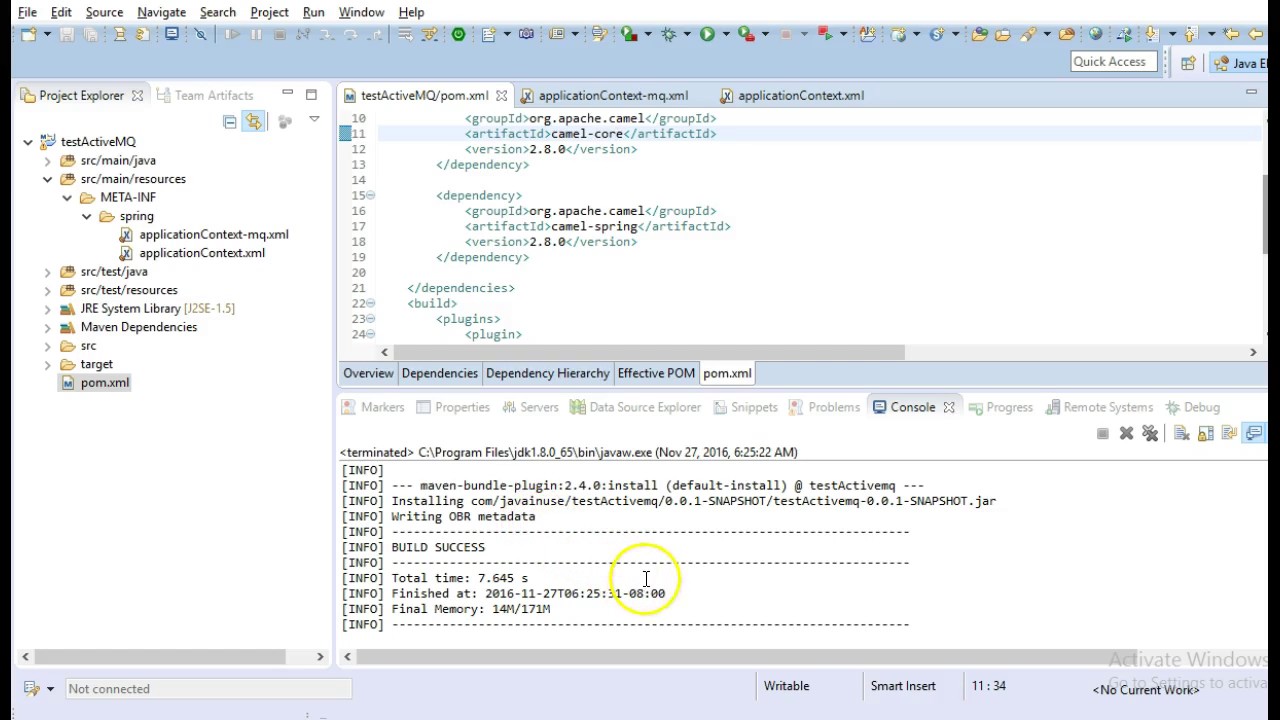Open the Run launch dropdown arrow

[726, 34]
